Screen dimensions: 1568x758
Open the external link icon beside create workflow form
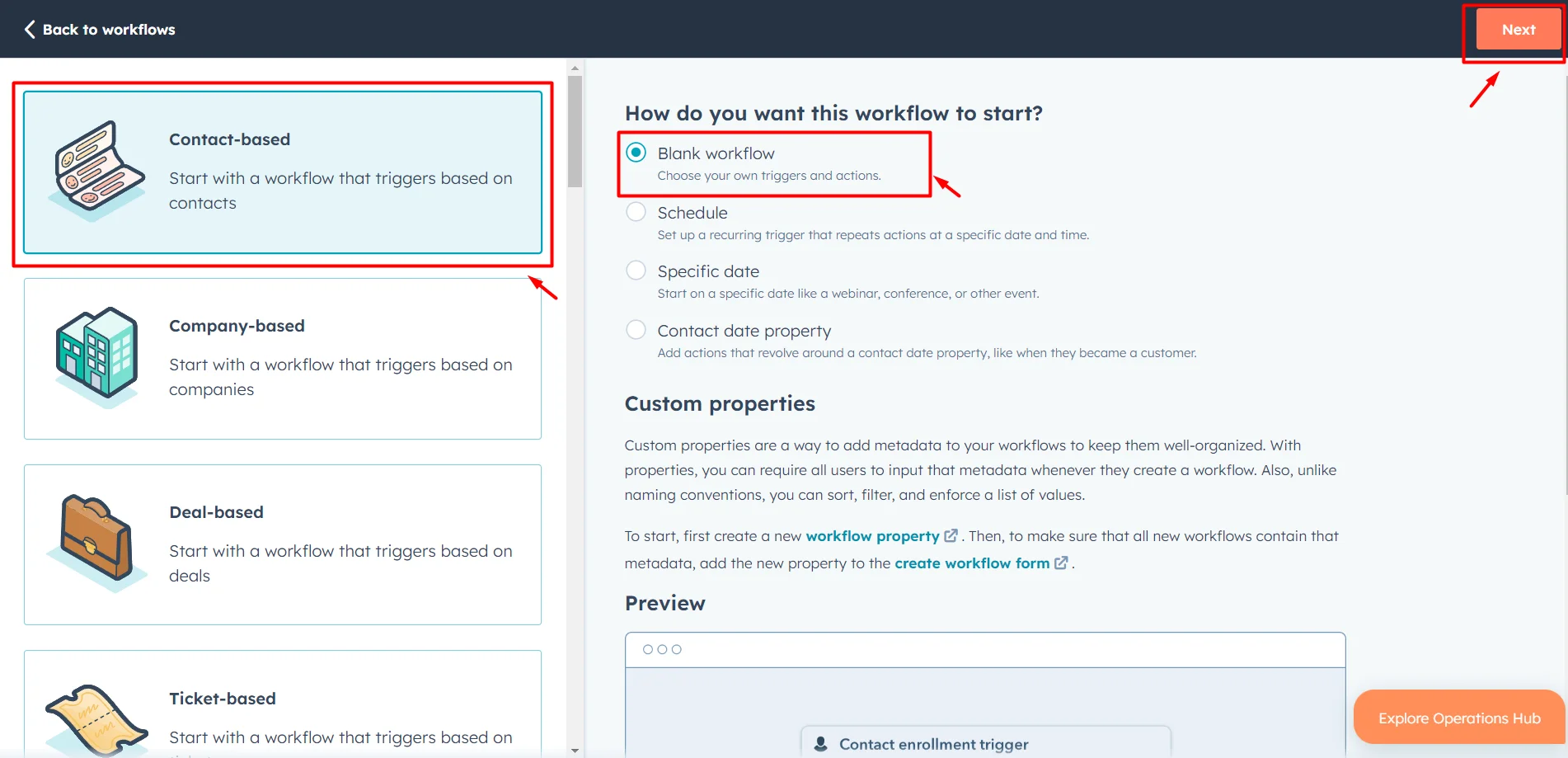[x=1061, y=563]
